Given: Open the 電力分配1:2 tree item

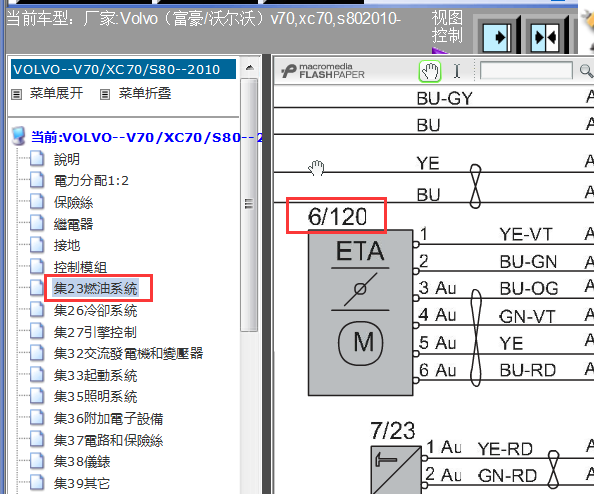Looking at the screenshot, I should [x=91, y=181].
